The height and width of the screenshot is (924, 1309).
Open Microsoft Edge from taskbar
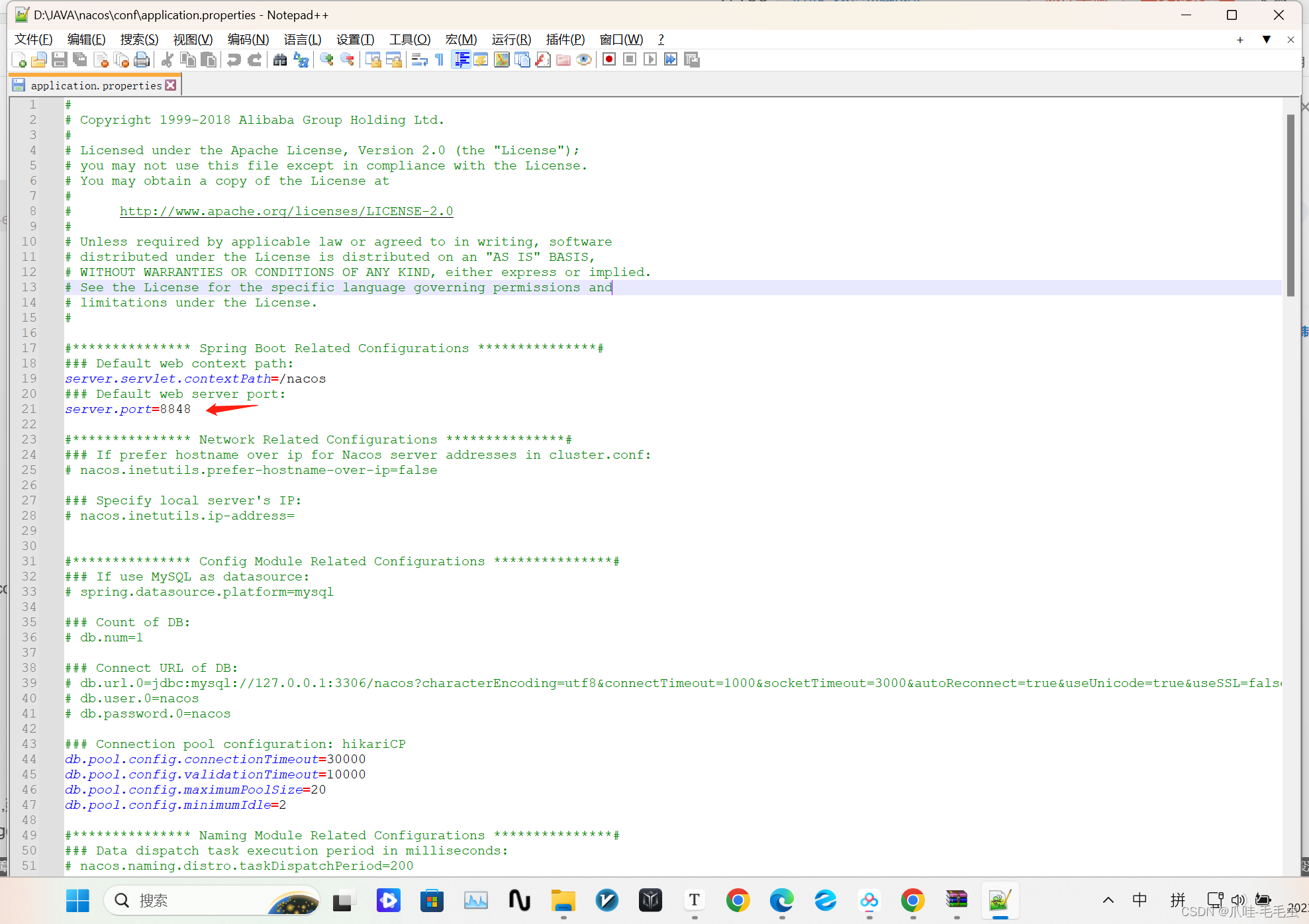pyautogui.click(x=782, y=900)
